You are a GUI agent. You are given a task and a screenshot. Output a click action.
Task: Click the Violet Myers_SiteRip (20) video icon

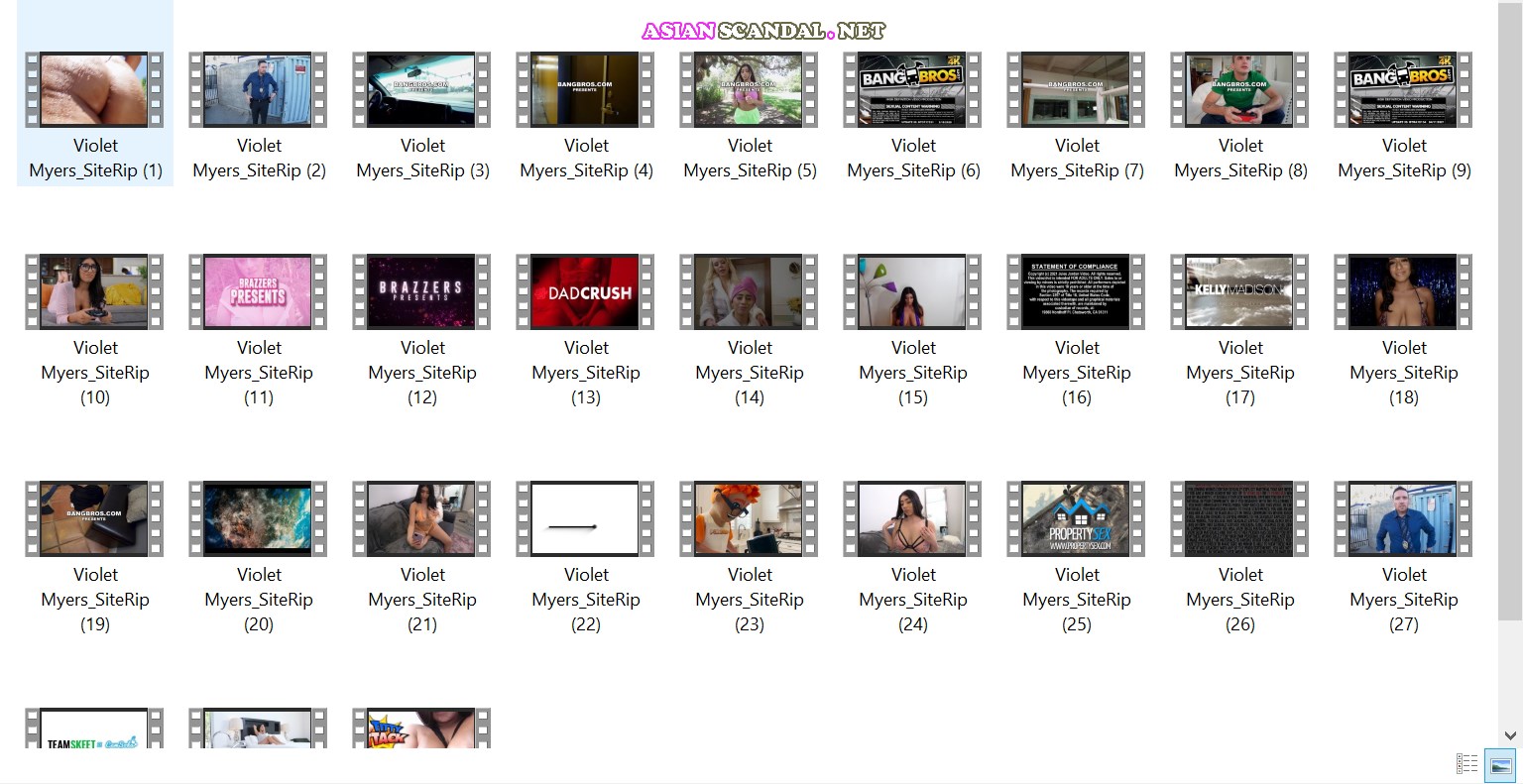[x=258, y=519]
